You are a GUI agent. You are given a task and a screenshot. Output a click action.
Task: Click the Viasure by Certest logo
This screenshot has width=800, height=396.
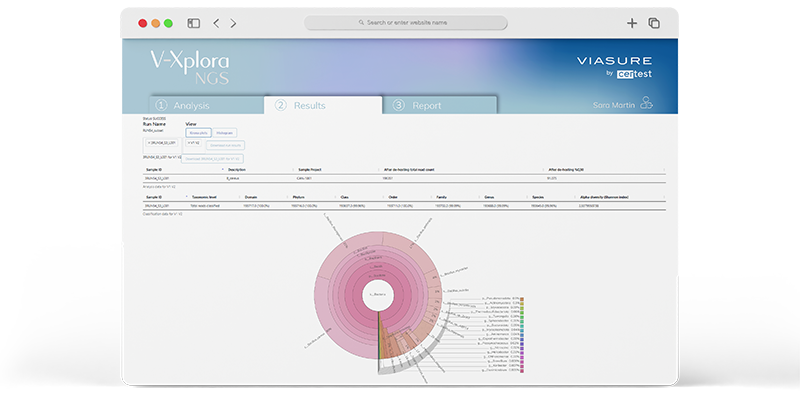click(x=614, y=67)
